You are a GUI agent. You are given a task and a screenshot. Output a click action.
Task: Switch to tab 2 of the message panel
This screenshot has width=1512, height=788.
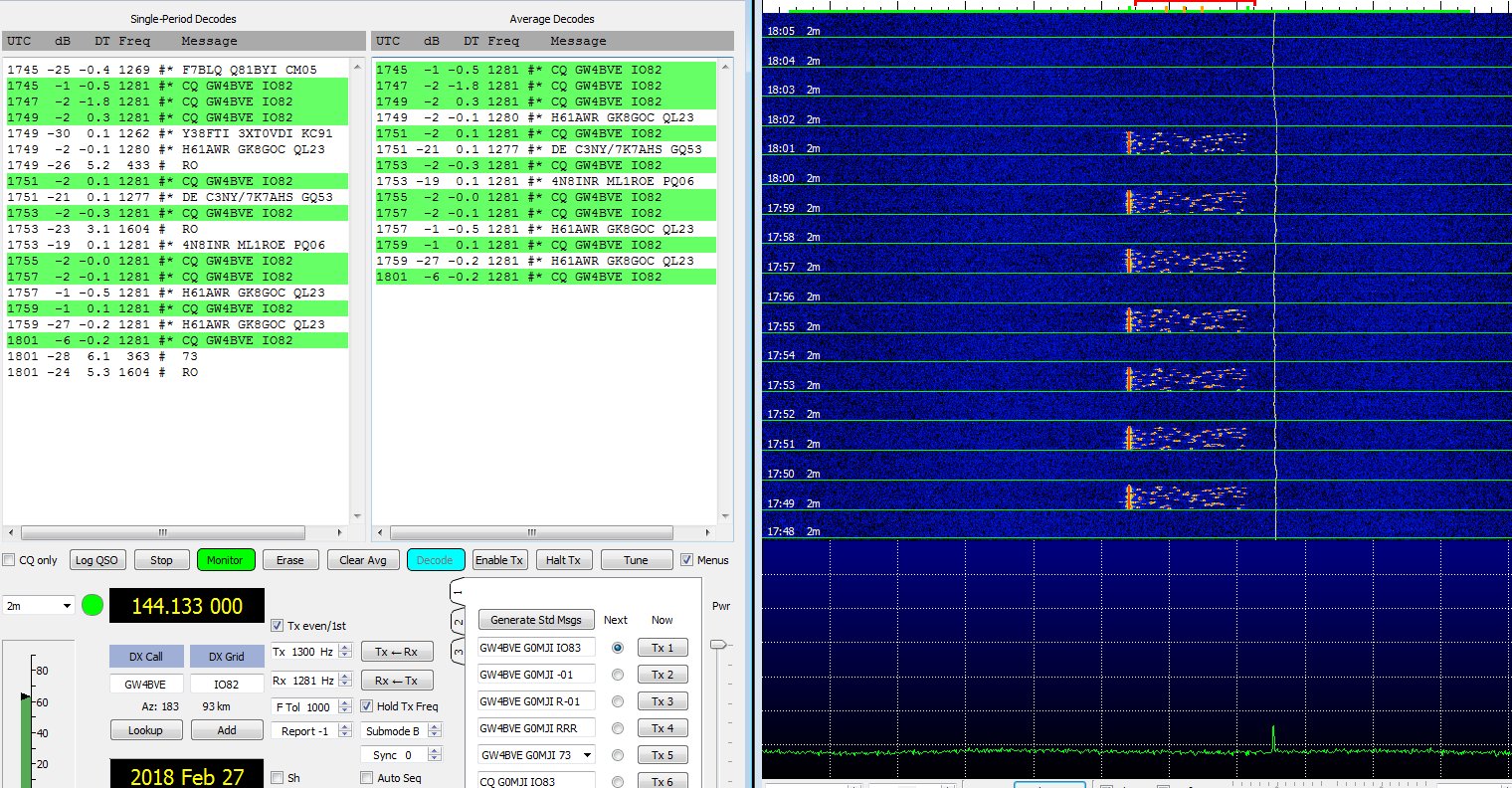click(459, 623)
